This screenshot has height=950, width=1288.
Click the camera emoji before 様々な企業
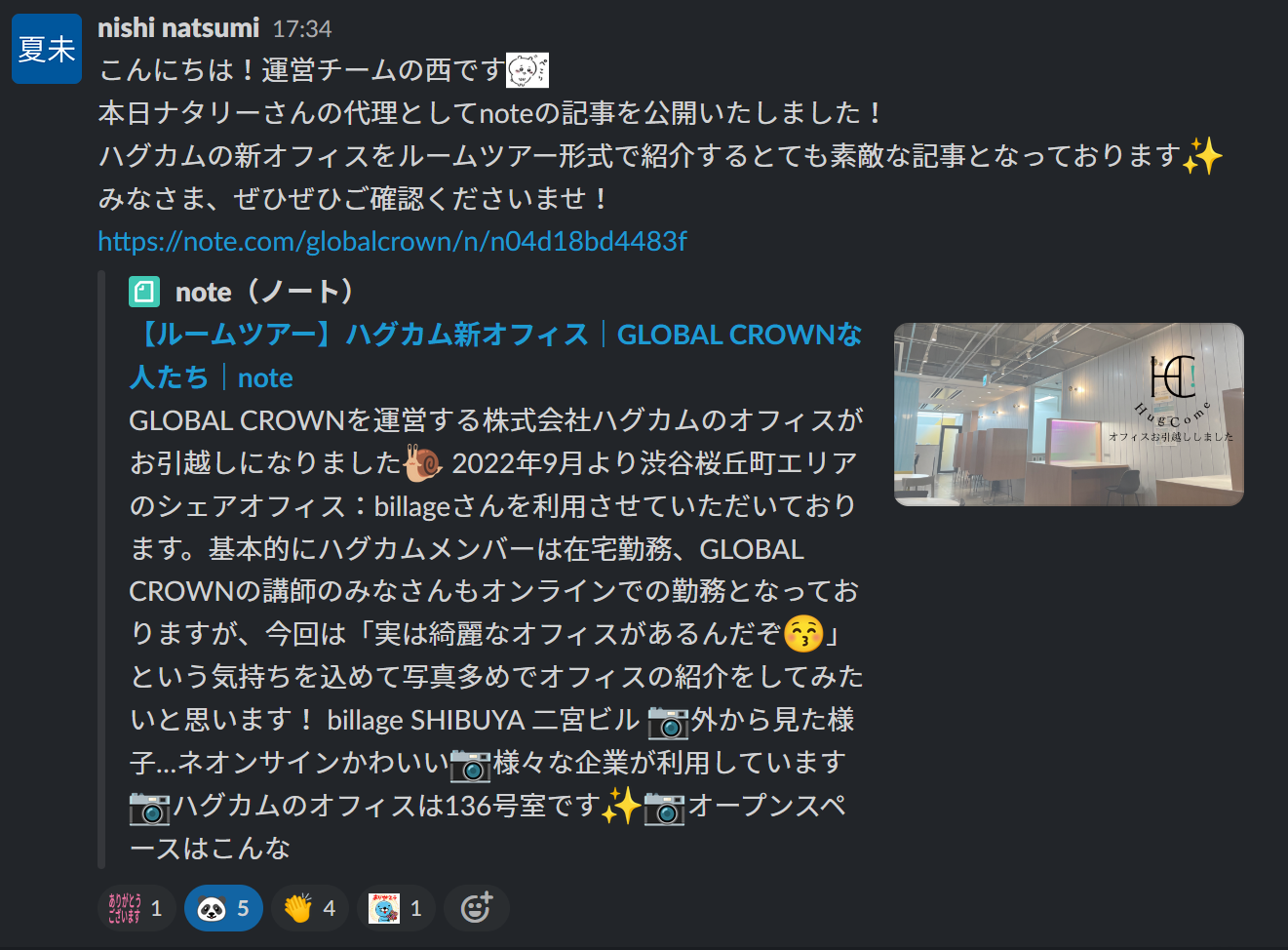pos(470,764)
